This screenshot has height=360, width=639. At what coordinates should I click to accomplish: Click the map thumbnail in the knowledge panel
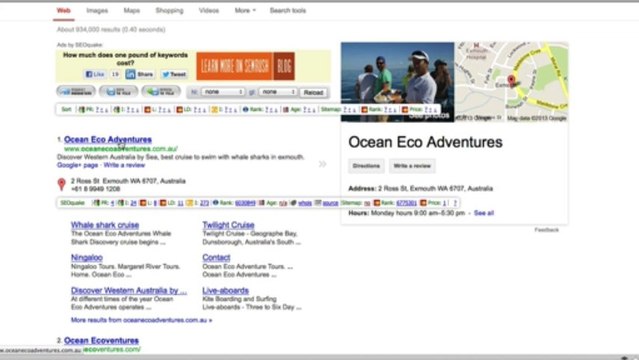click(511, 82)
